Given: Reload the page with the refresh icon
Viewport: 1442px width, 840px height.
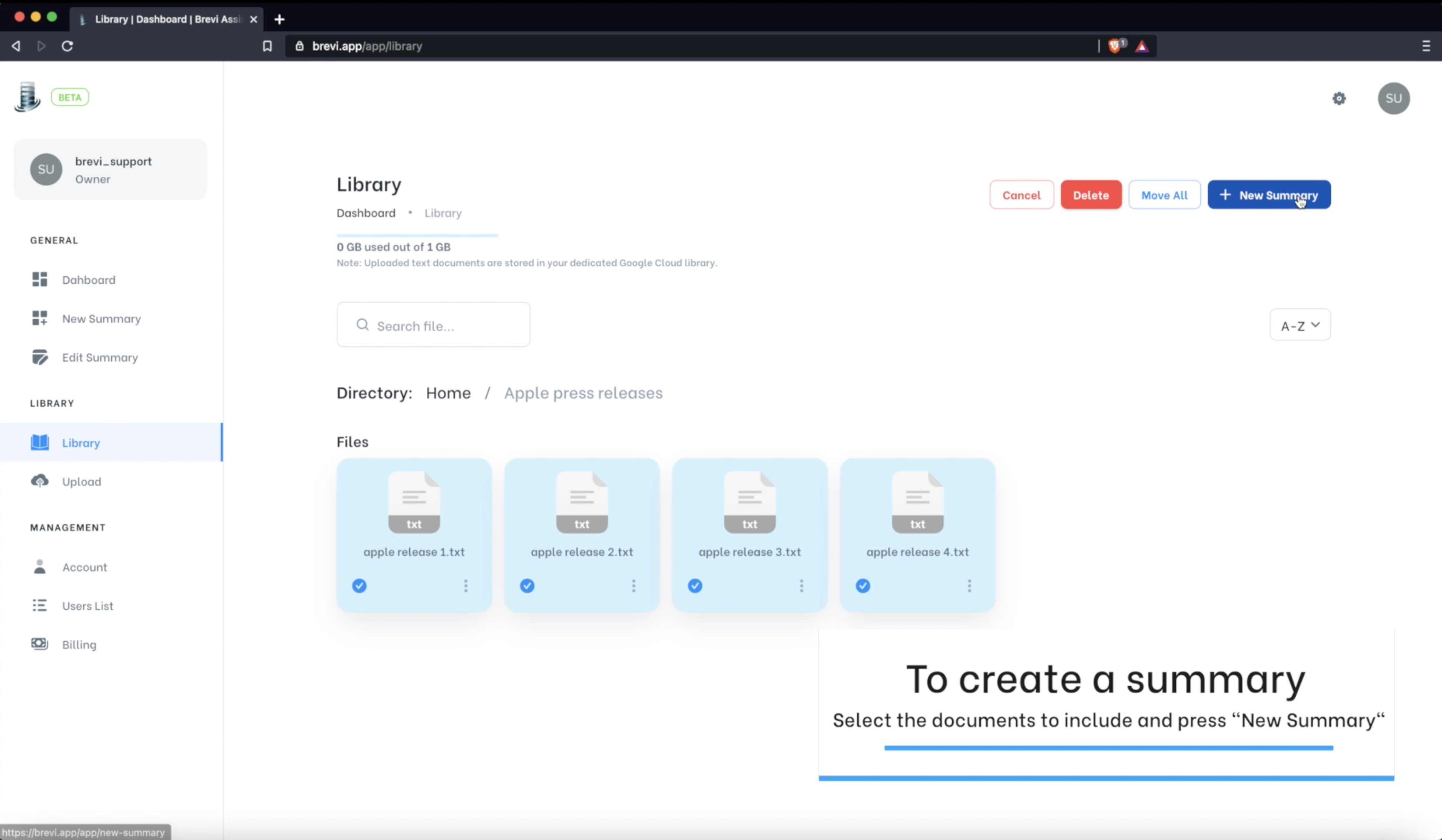Looking at the screenshot, I should point(67,46).
